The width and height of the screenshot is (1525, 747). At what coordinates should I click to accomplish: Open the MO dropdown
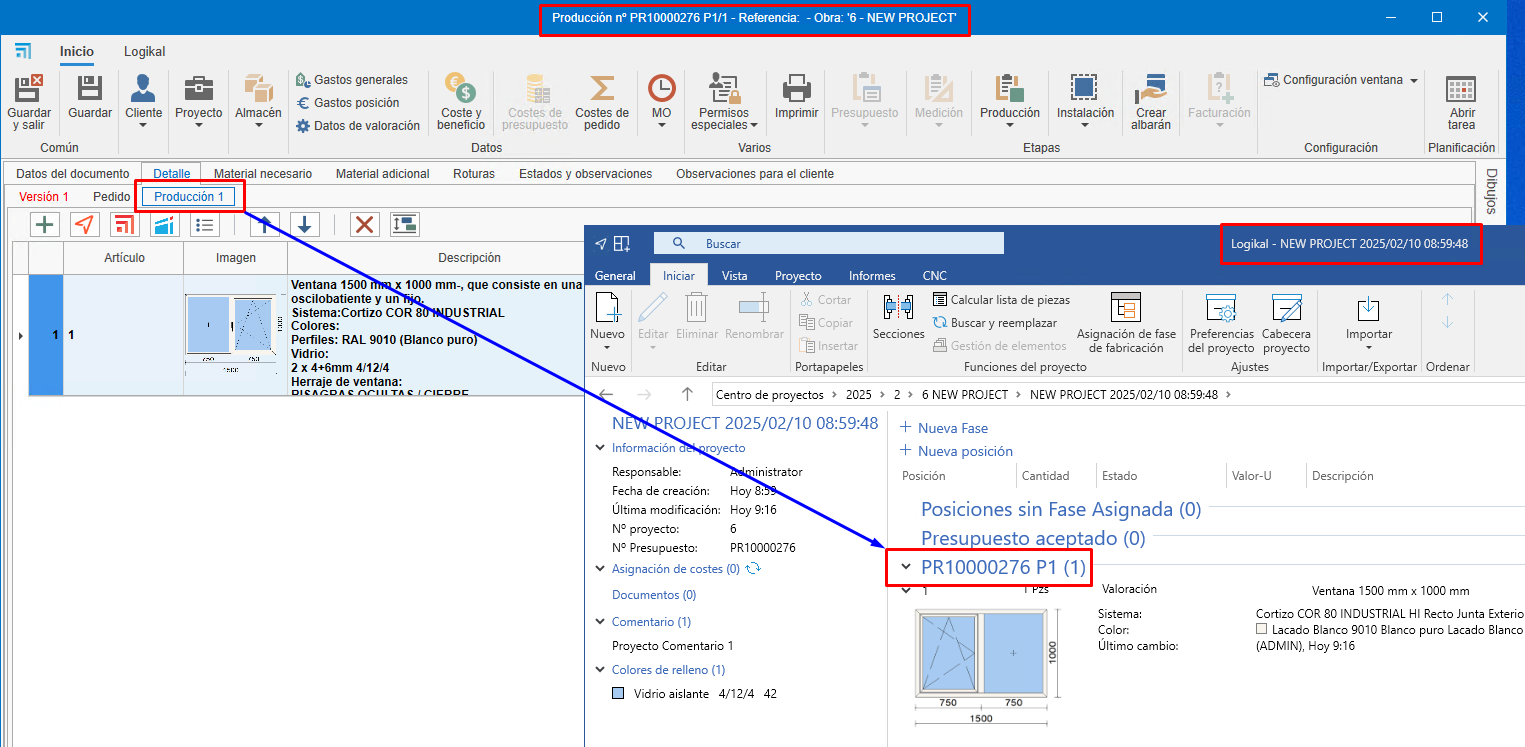tap(662, 125)
